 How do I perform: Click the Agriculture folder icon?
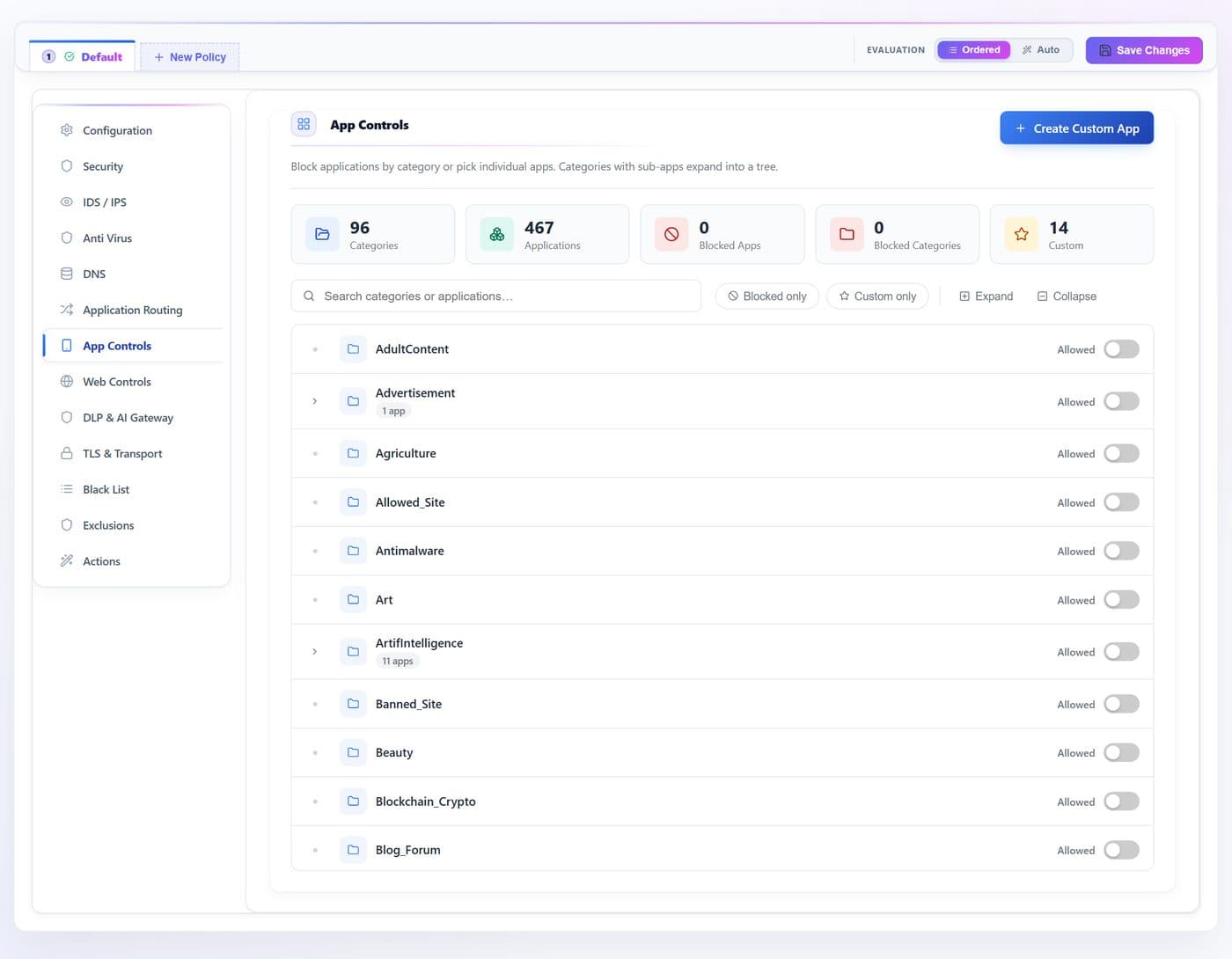coord(353,453)
